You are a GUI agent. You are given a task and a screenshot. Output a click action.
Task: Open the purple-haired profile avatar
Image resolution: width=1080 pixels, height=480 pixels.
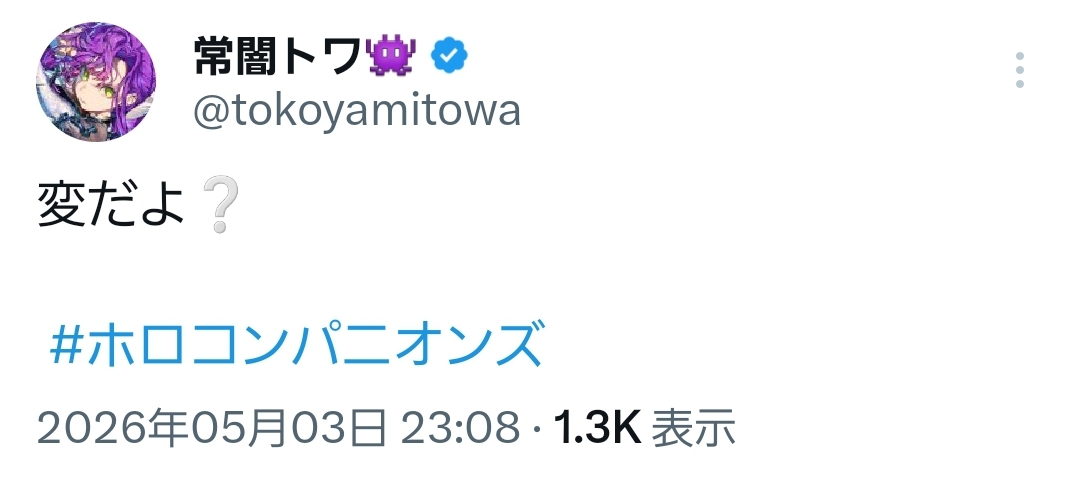96,82
